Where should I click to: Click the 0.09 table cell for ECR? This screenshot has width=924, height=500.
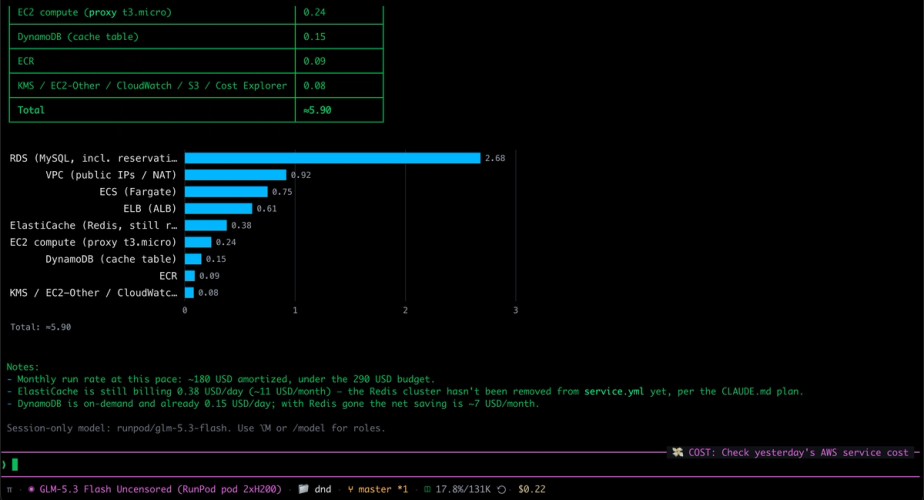tap(339, 61)
